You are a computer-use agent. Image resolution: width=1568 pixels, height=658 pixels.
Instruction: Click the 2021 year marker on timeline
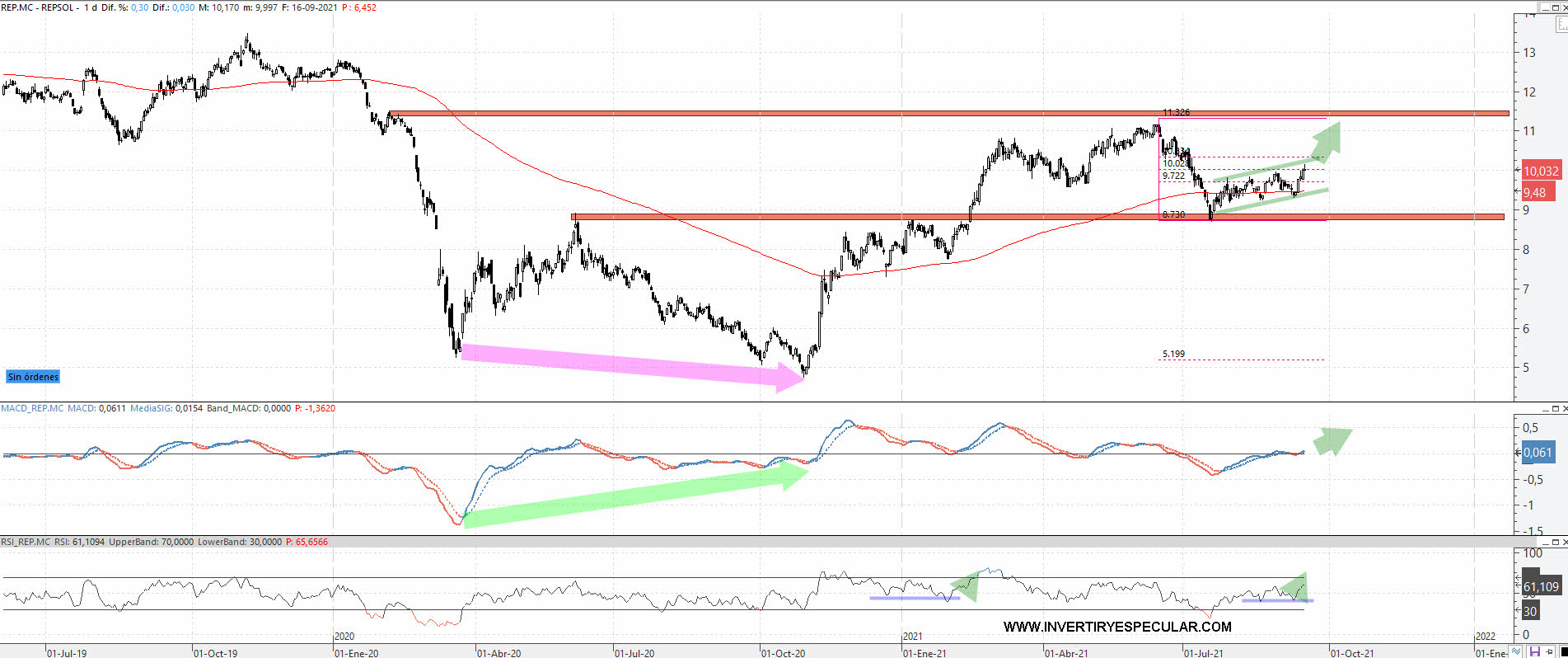pyautogui.click(x=912, y=636)
